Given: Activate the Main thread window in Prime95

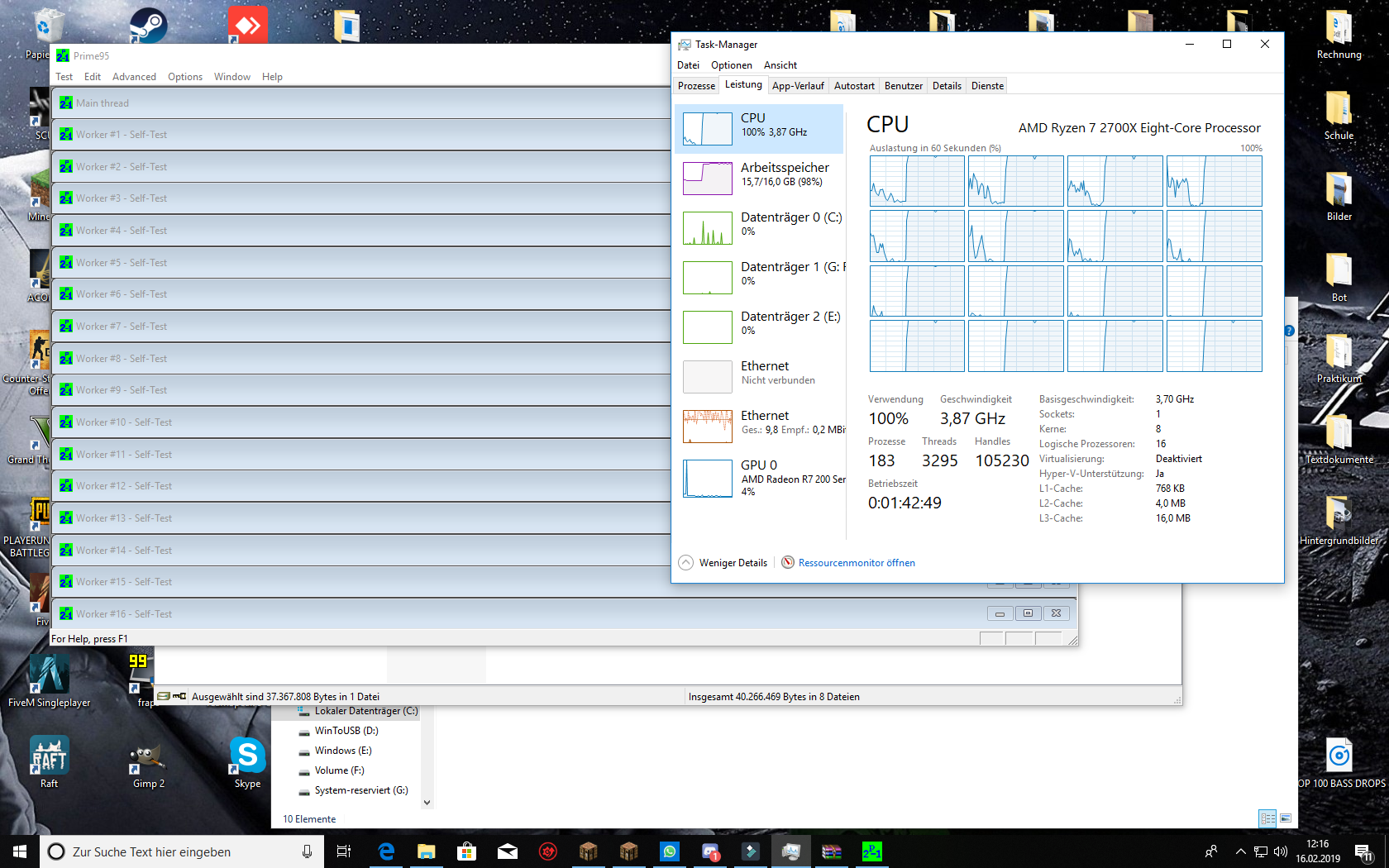Looking at the screenshot, I should pyautogui.click(x=360, y=103).
